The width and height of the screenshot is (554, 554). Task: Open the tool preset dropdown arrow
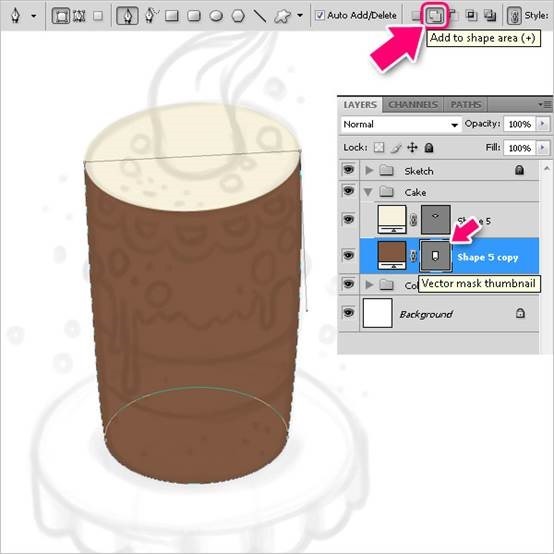point(34,16)
